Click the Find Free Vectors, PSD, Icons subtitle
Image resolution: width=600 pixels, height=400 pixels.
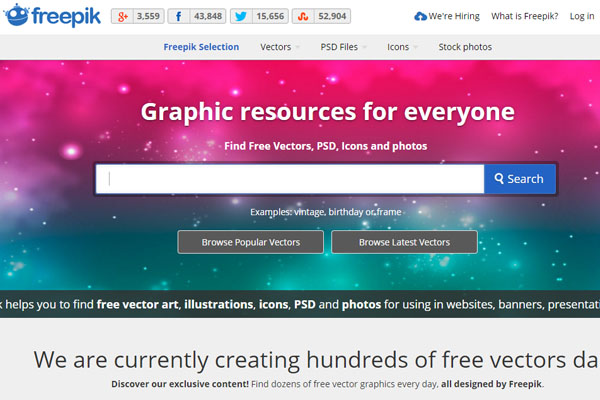point(326,146)
